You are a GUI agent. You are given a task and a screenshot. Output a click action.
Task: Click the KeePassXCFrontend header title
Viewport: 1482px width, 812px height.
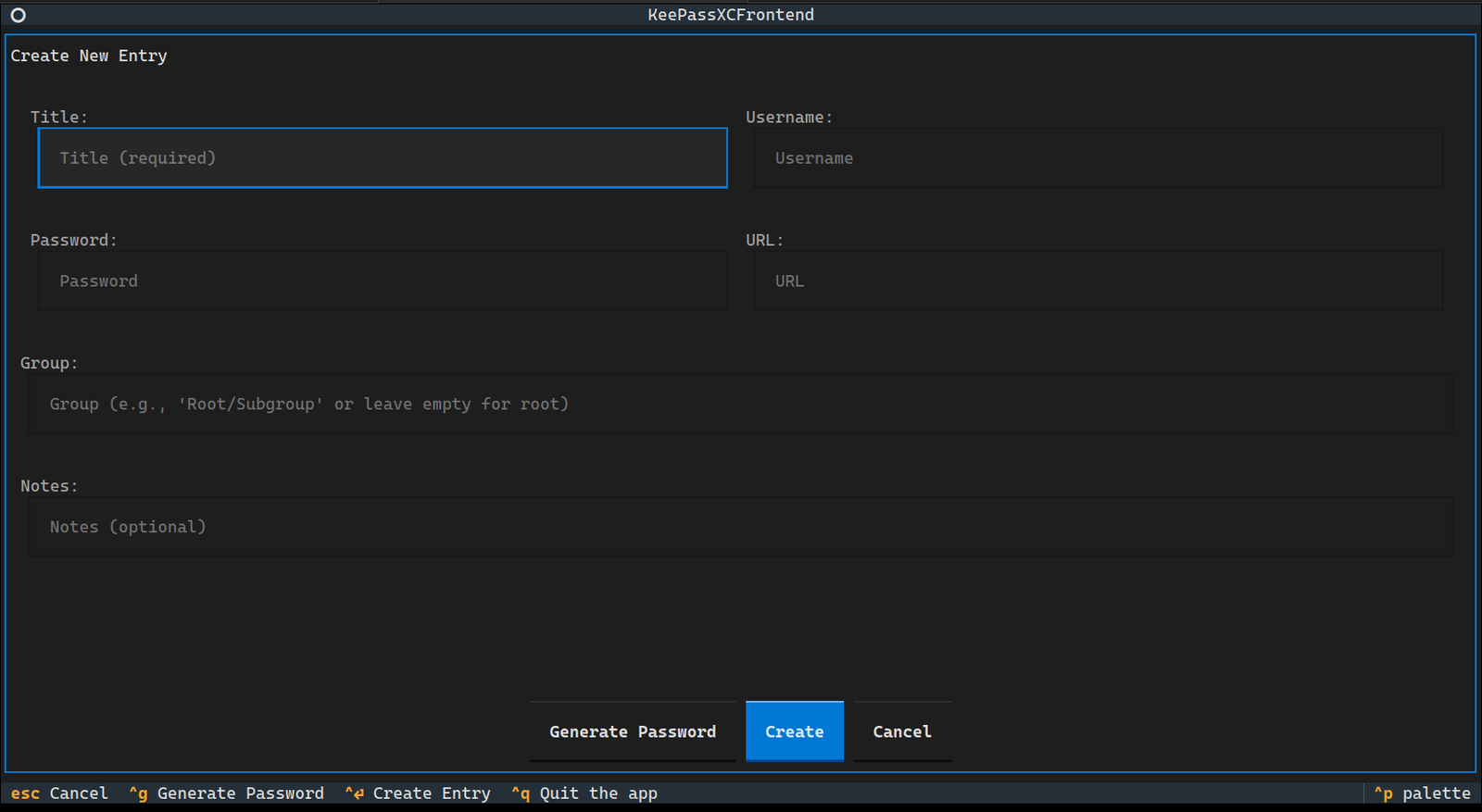[731, 15]
